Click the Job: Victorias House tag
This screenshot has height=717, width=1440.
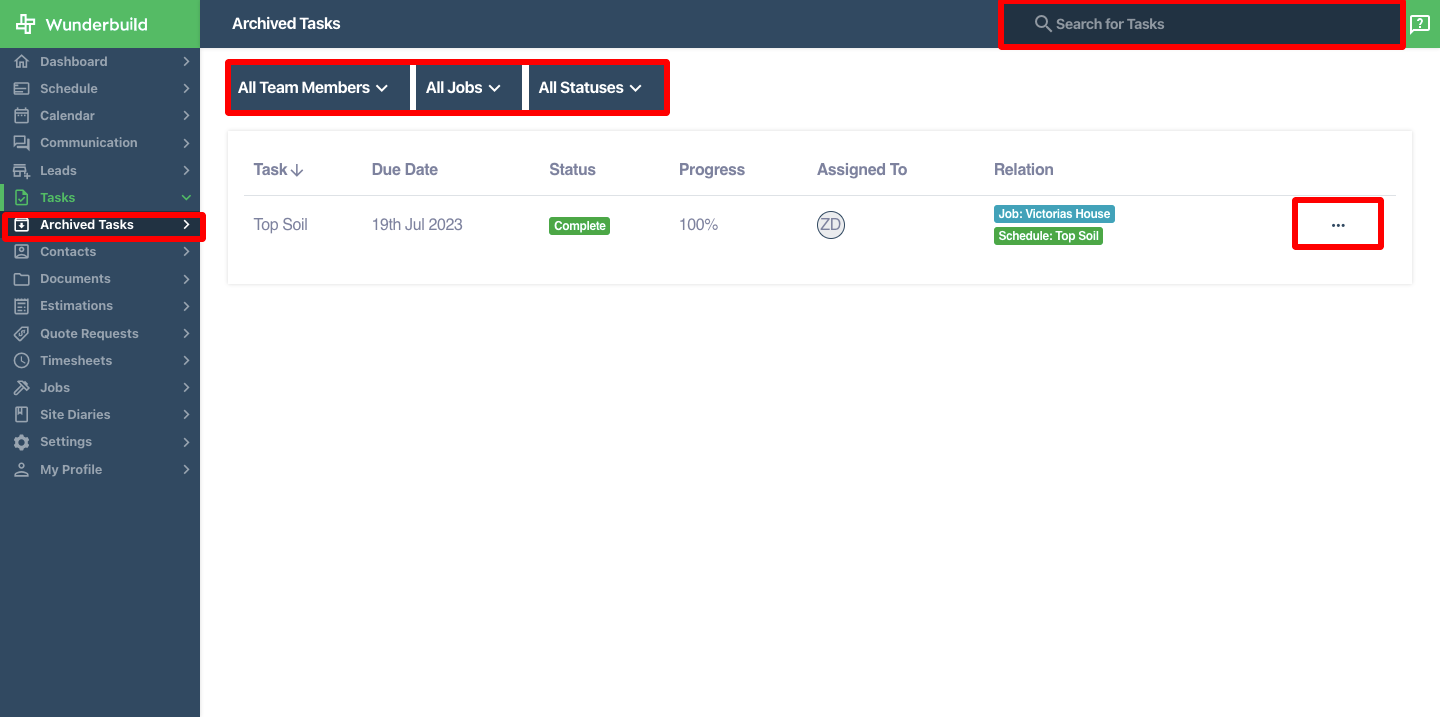1054,214
